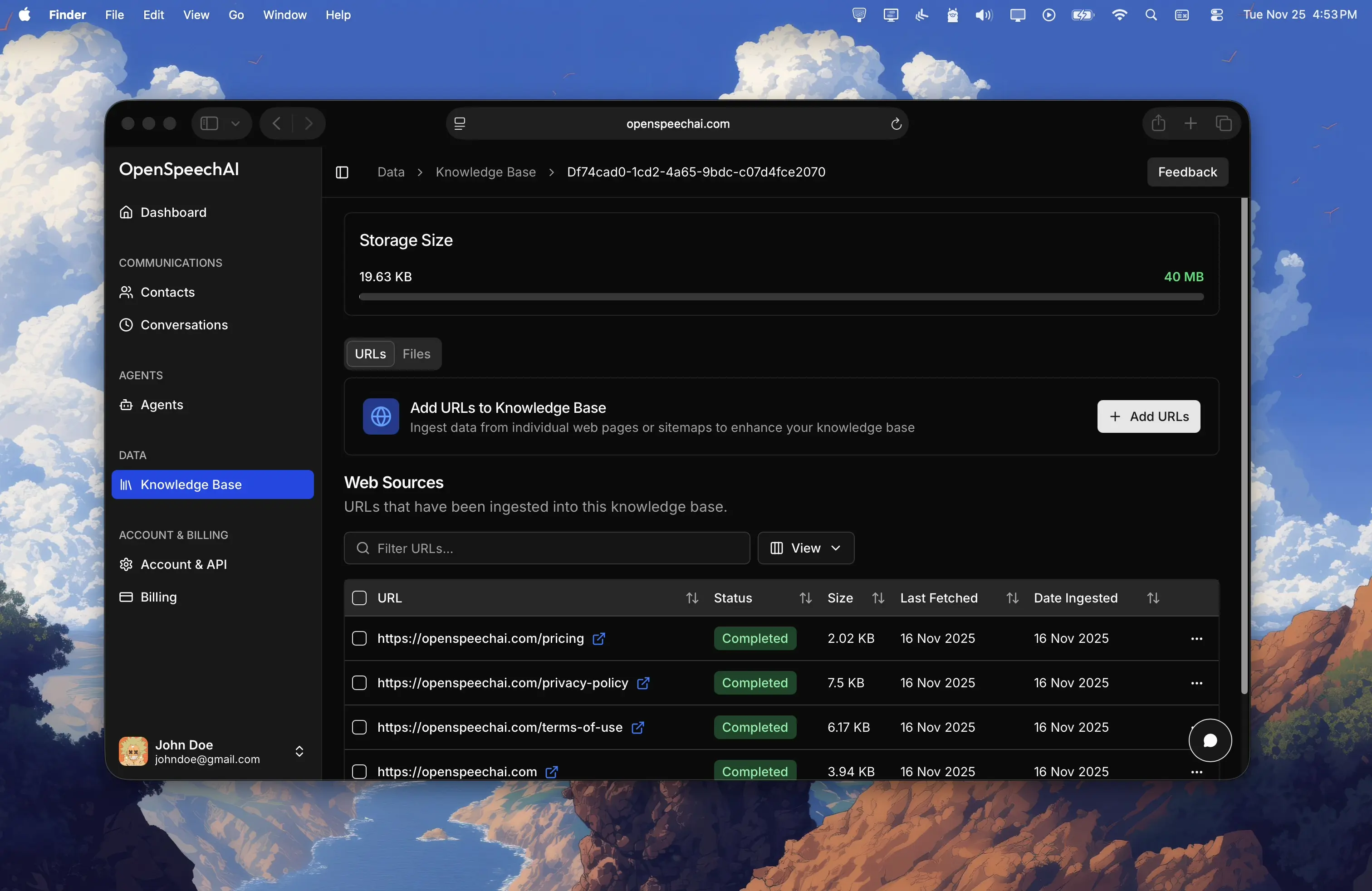This screenshot has height=891, width=1372.
Task: Open external link icon for privacy-policy URL
Action: (x=643, y=683)
